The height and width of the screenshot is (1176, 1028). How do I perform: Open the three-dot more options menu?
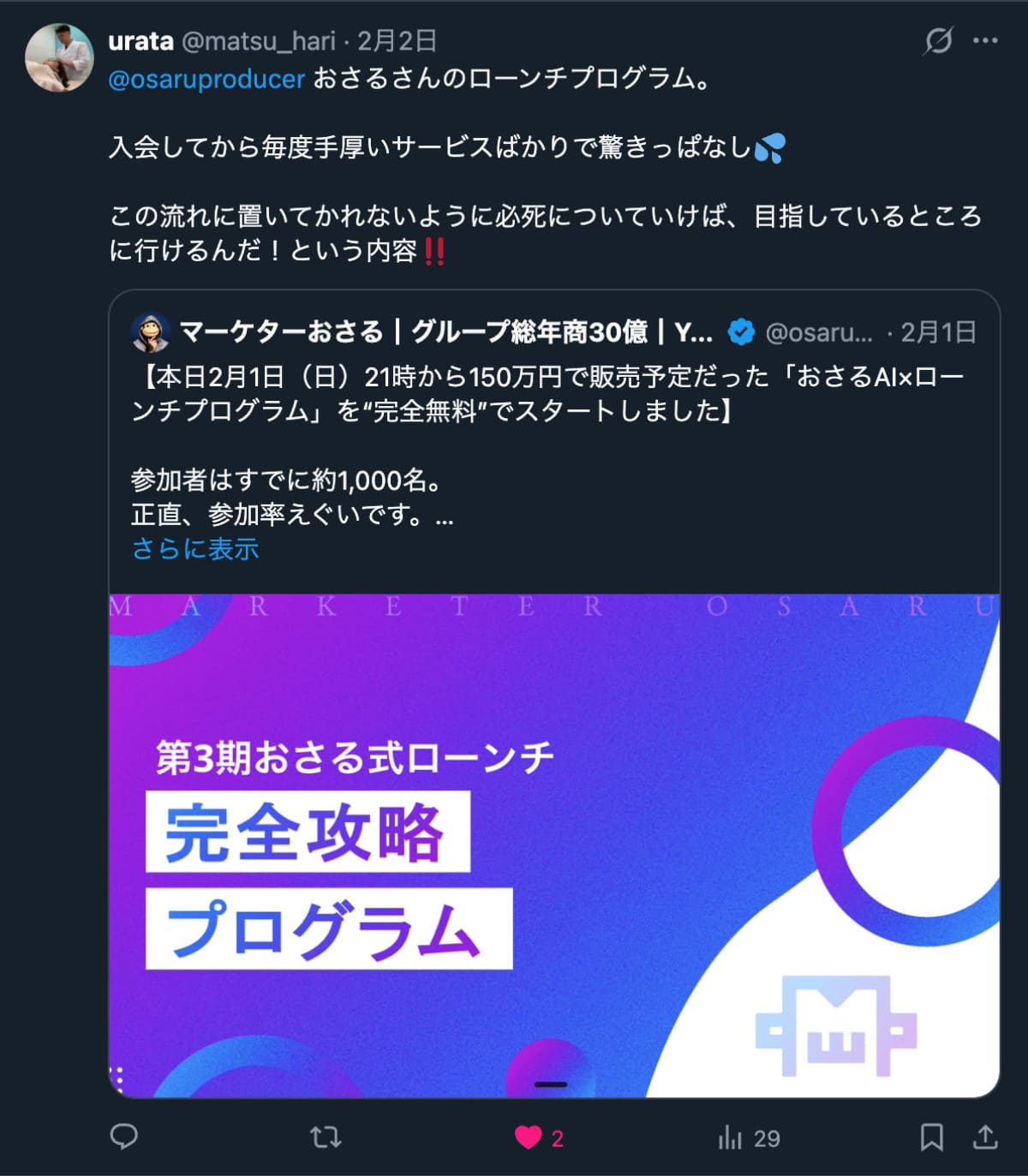[985, 40]
